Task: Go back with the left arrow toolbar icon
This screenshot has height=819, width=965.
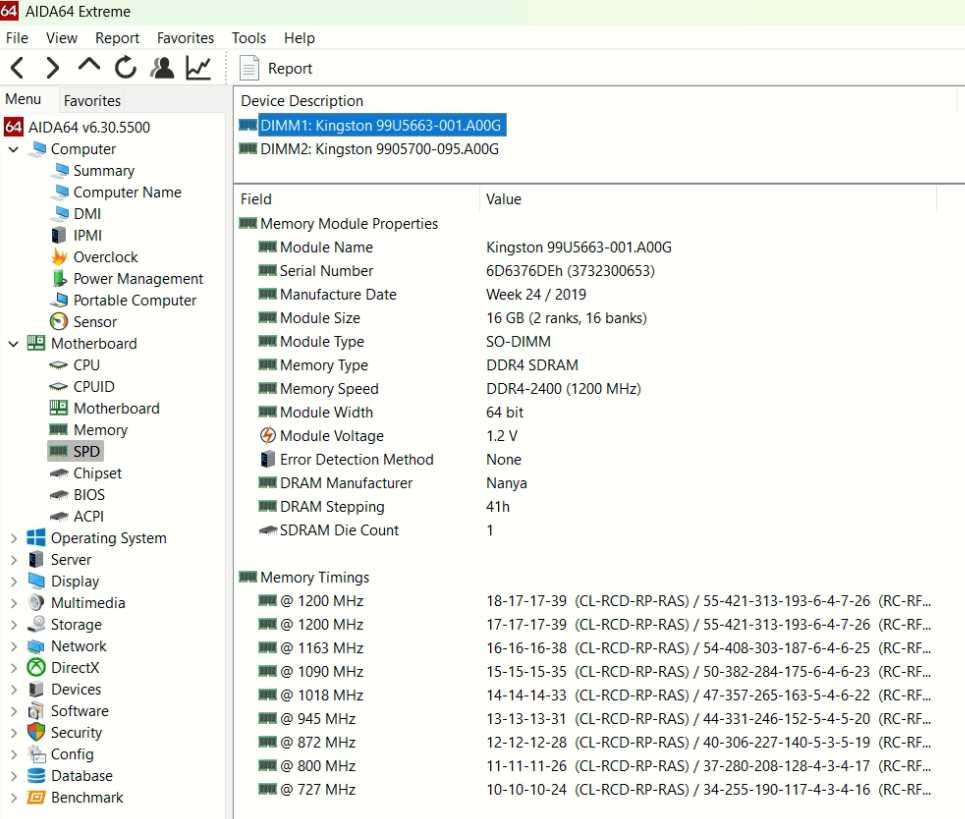Action: pyautogui.click(x=17, y=68)
